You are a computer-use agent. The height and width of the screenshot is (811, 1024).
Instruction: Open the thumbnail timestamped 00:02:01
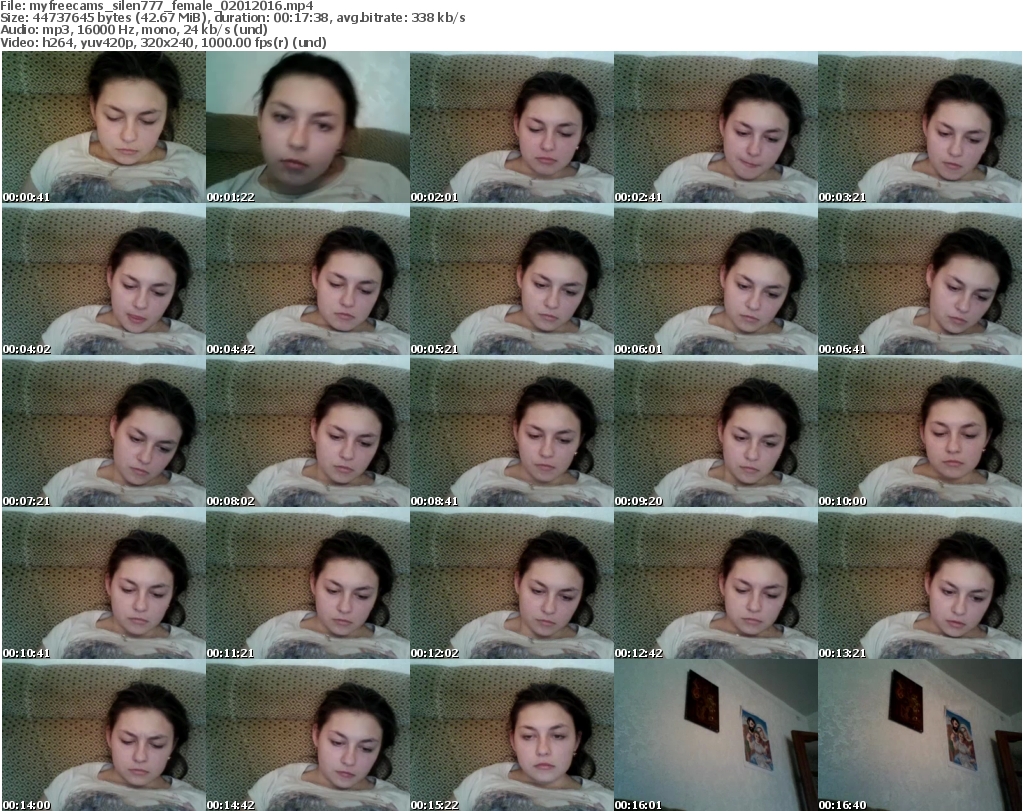coord(511,127)
